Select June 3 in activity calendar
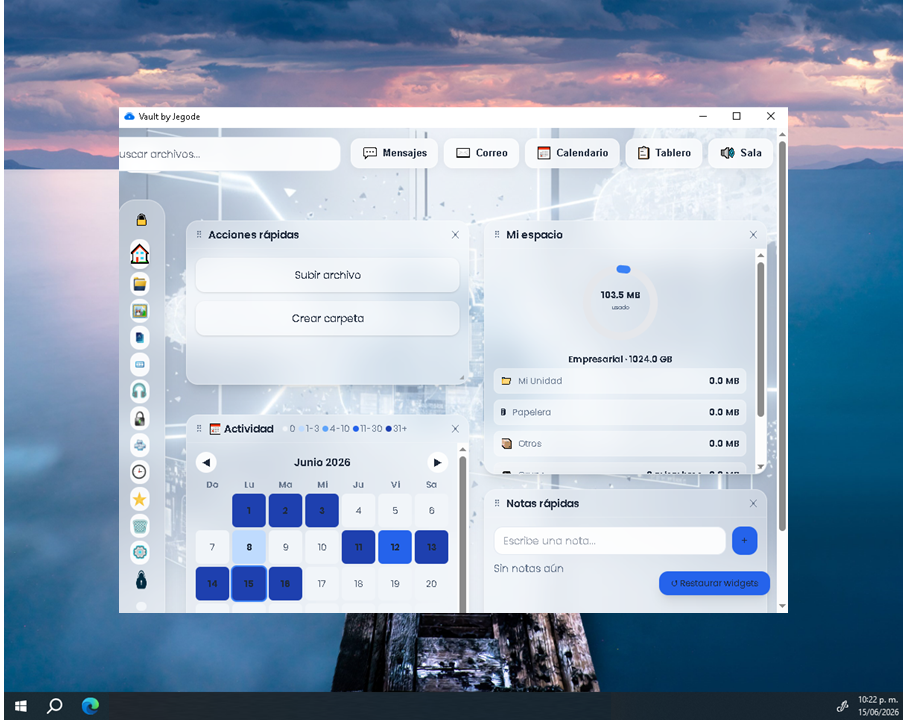 click(322, 511)
